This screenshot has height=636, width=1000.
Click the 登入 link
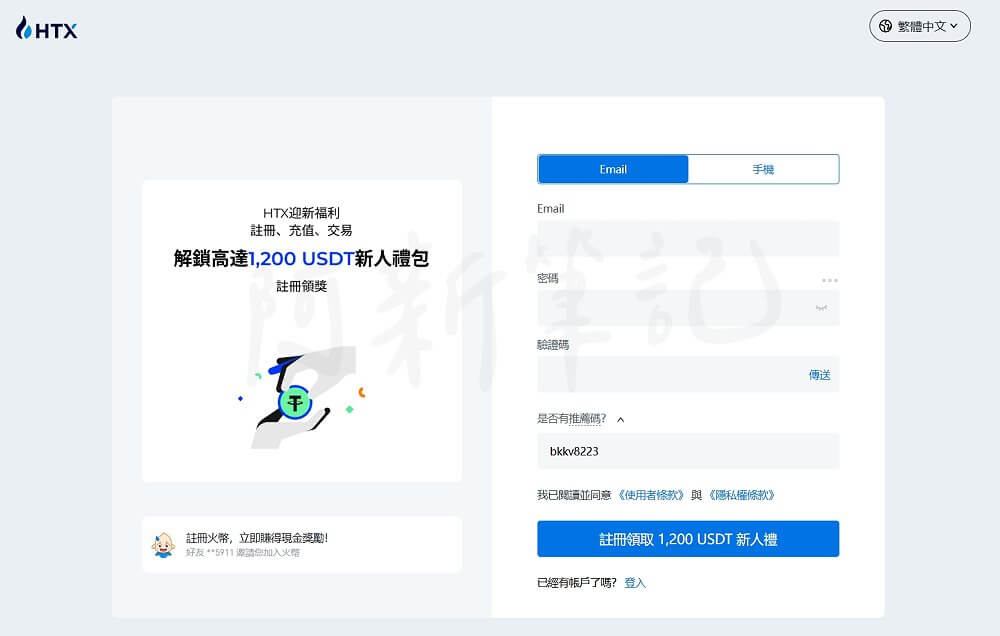coord(635,582)
